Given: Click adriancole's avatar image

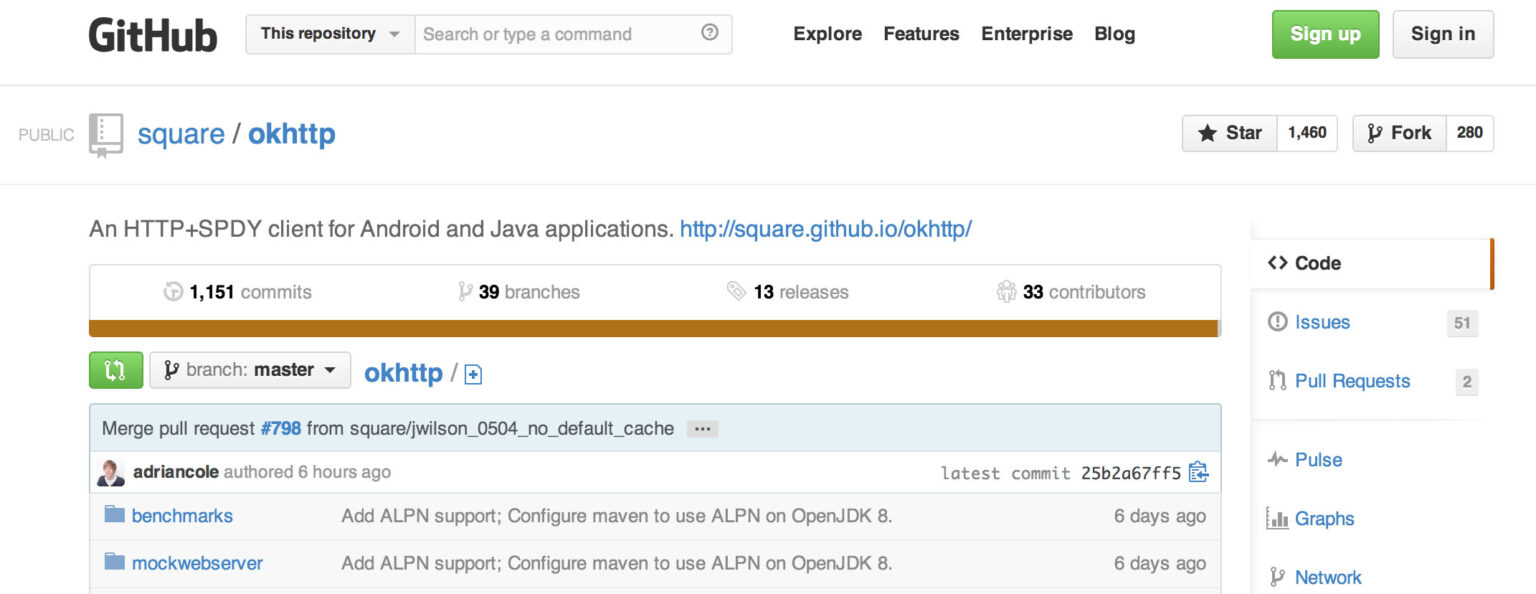Looking at the screenshot, I should coord(111,472).
